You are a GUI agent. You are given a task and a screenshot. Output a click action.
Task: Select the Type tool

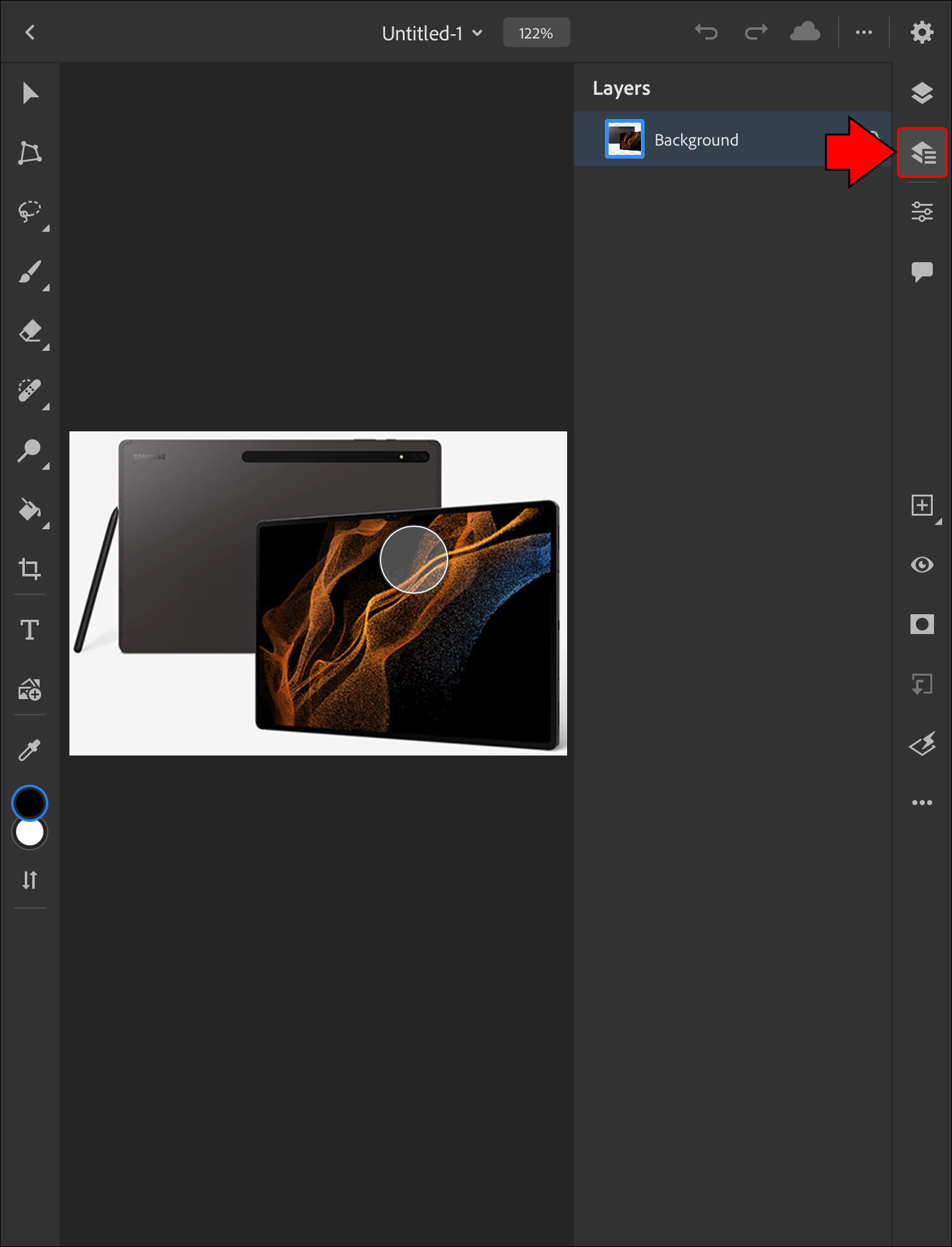(30, 630)
